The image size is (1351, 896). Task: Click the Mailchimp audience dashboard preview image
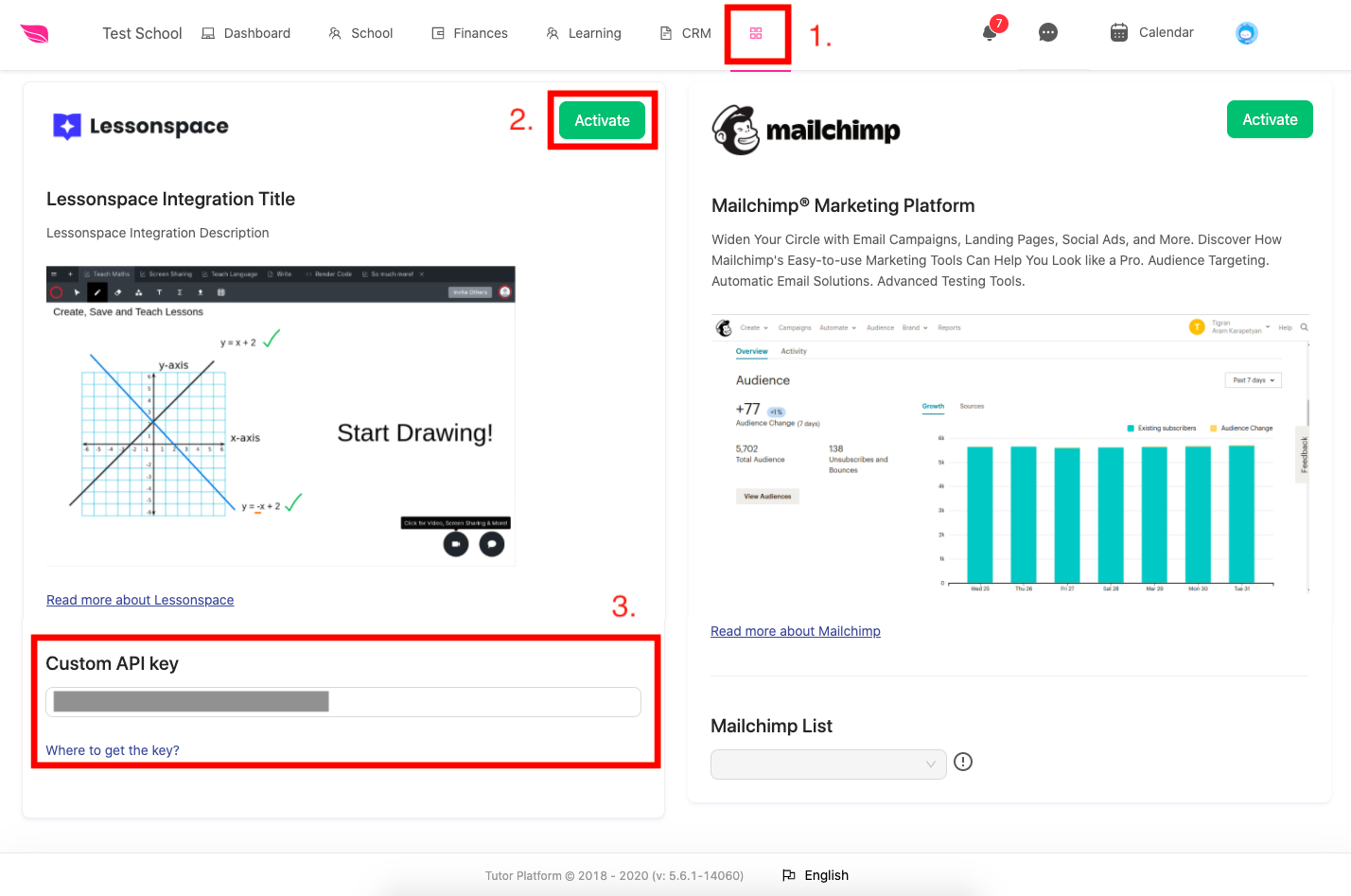point(1010,454)
